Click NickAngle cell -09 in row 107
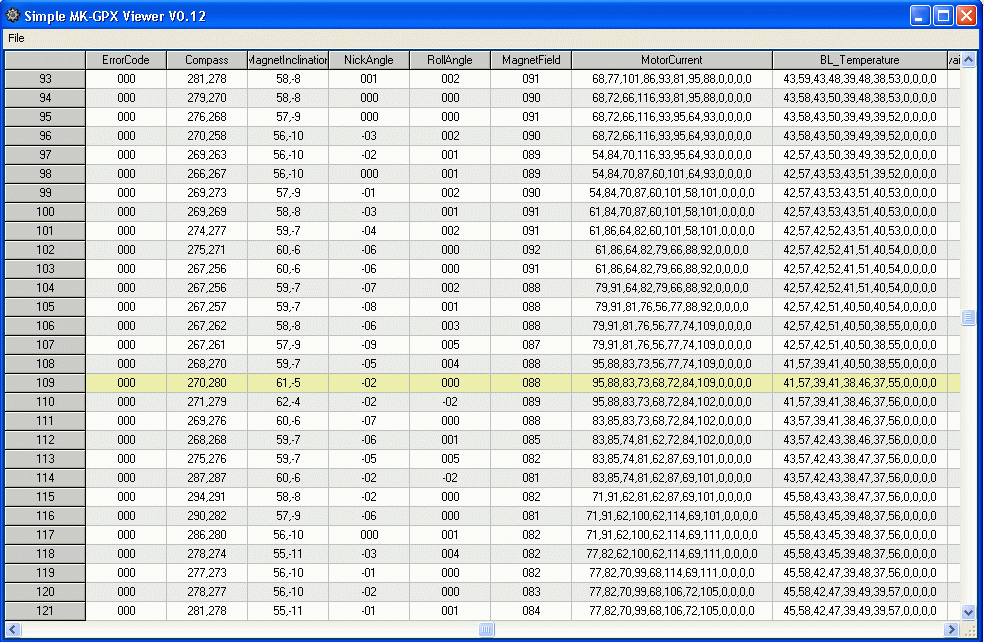This screenshot has height=642, width=984. click(369, 345)
